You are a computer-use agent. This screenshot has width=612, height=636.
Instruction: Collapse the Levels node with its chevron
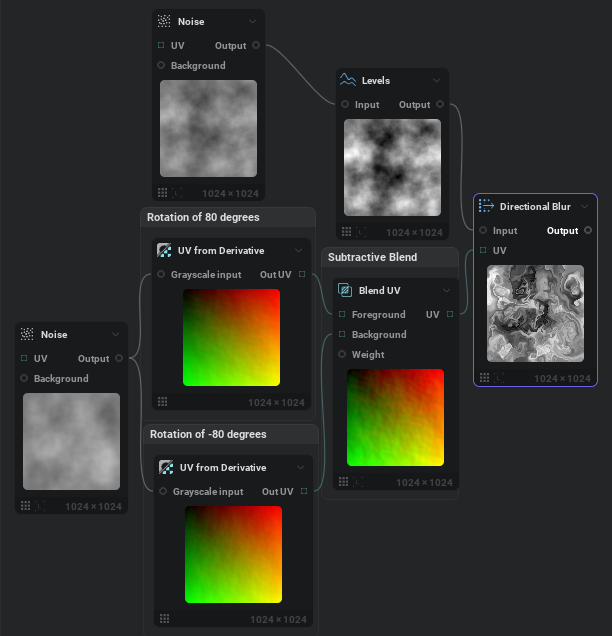(x=437, y=80)
